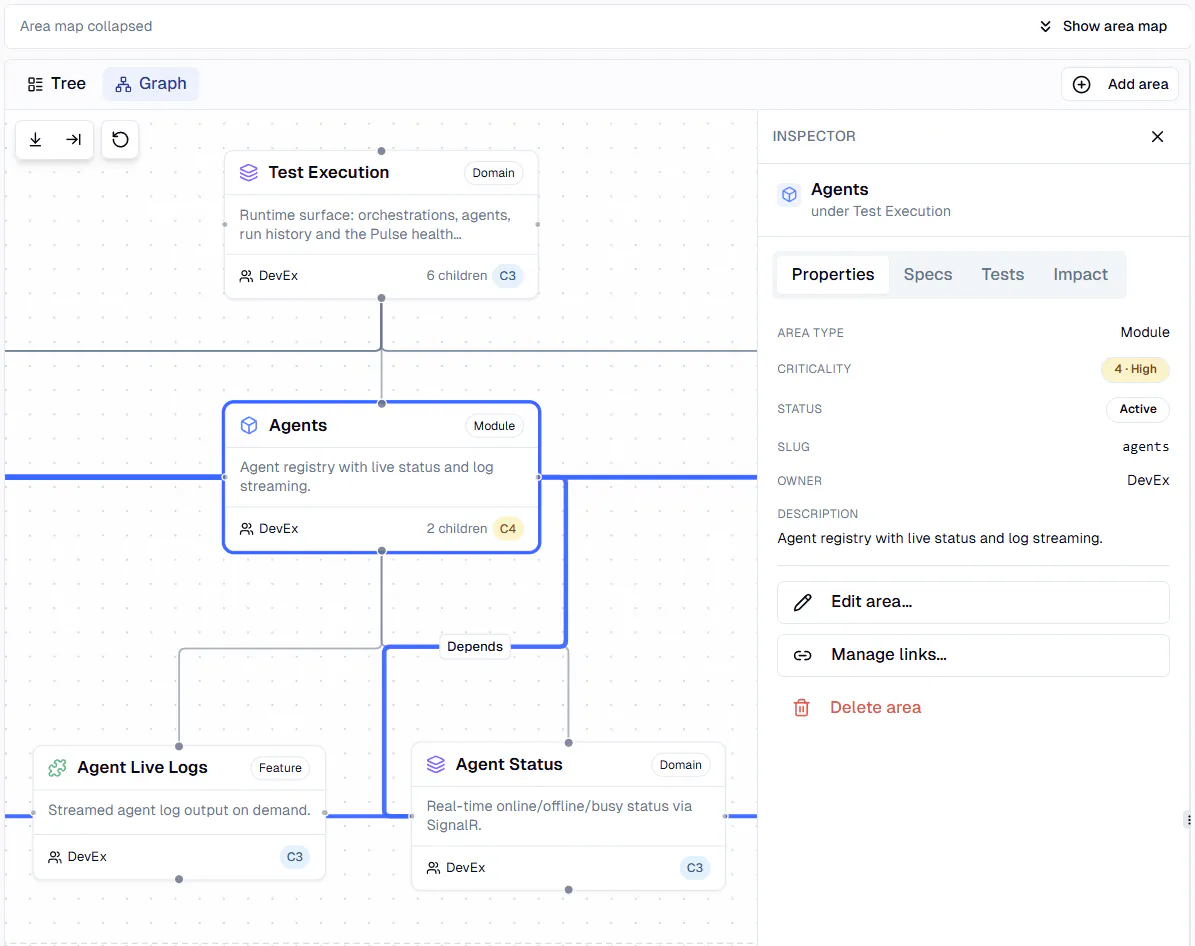
Task: Click the people icon in Test Execution card
Action: [246, 276]
